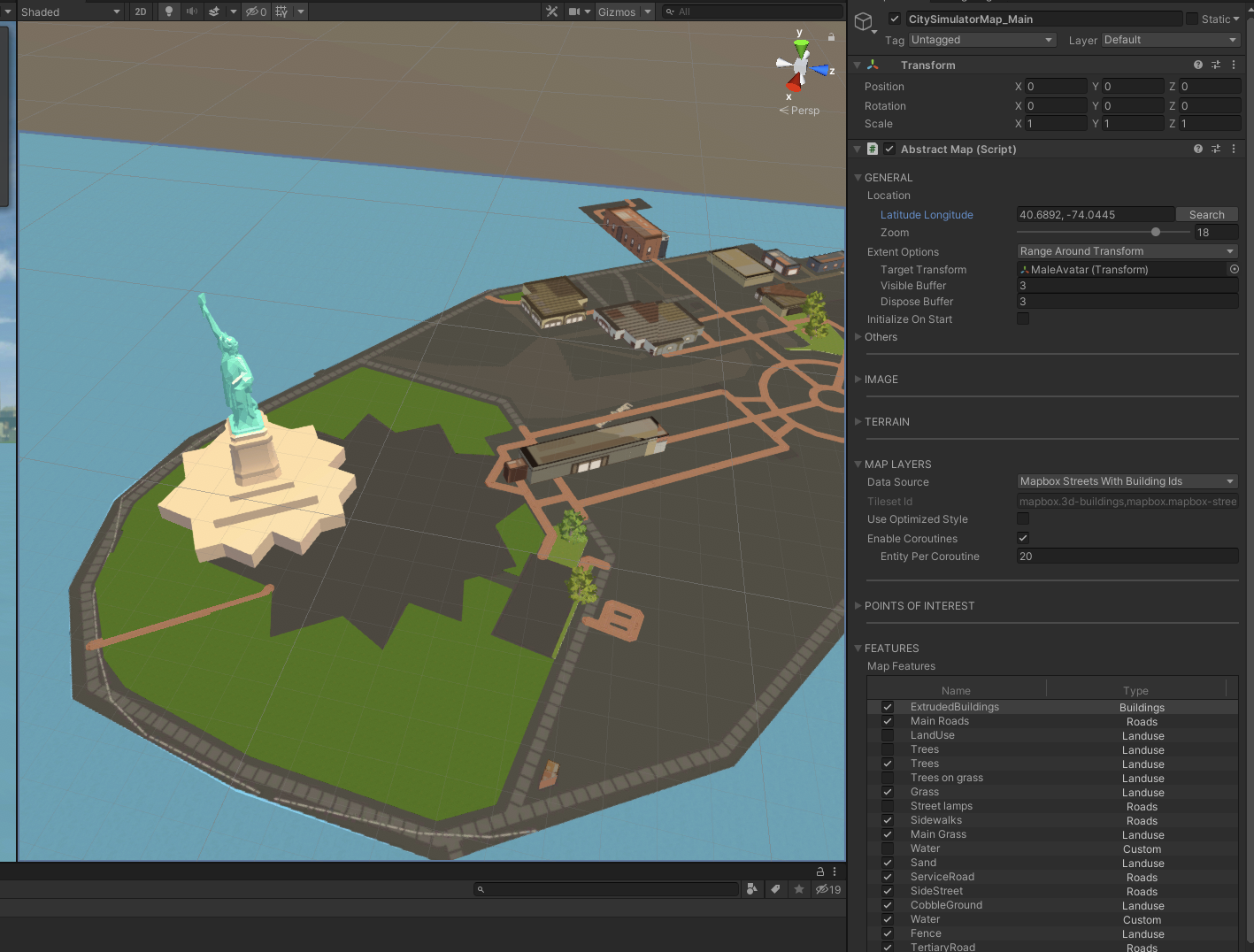
Task: Expand the Others foldout
Action: pos(858,336)
